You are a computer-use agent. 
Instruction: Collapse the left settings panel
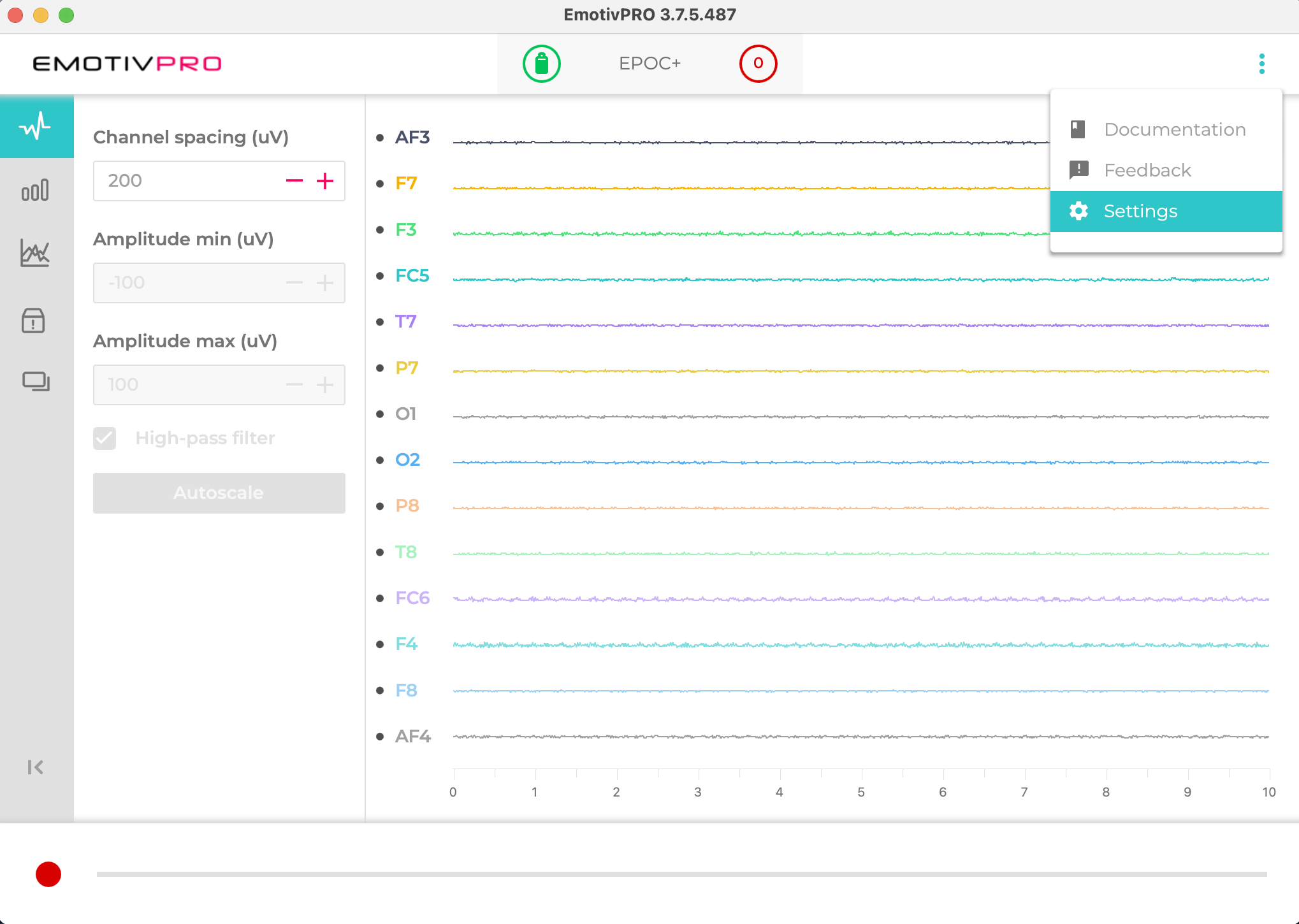[x=35, y=767]
